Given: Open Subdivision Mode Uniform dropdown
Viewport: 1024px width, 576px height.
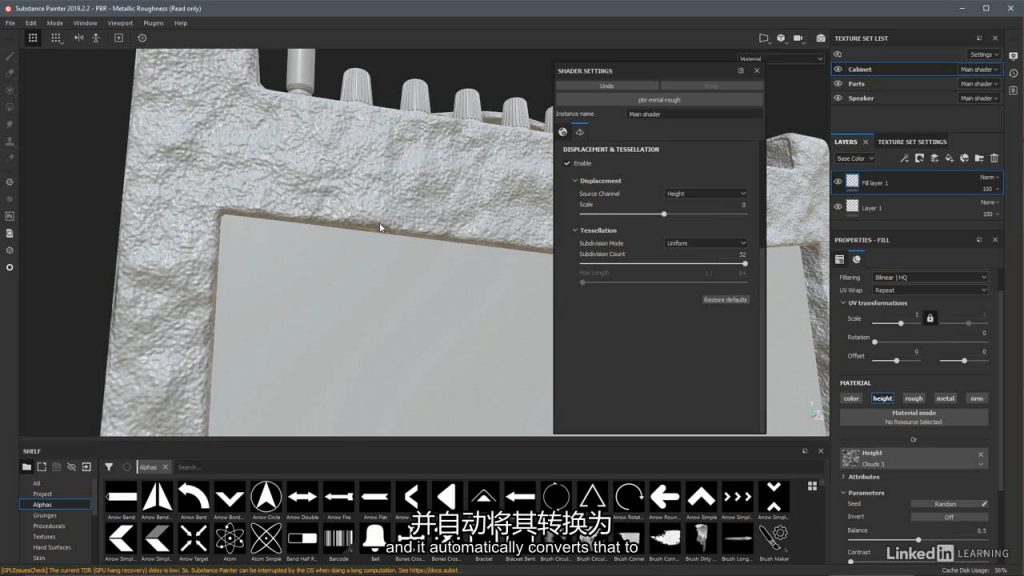Looking at the screenshot, I should coord(706,244).
